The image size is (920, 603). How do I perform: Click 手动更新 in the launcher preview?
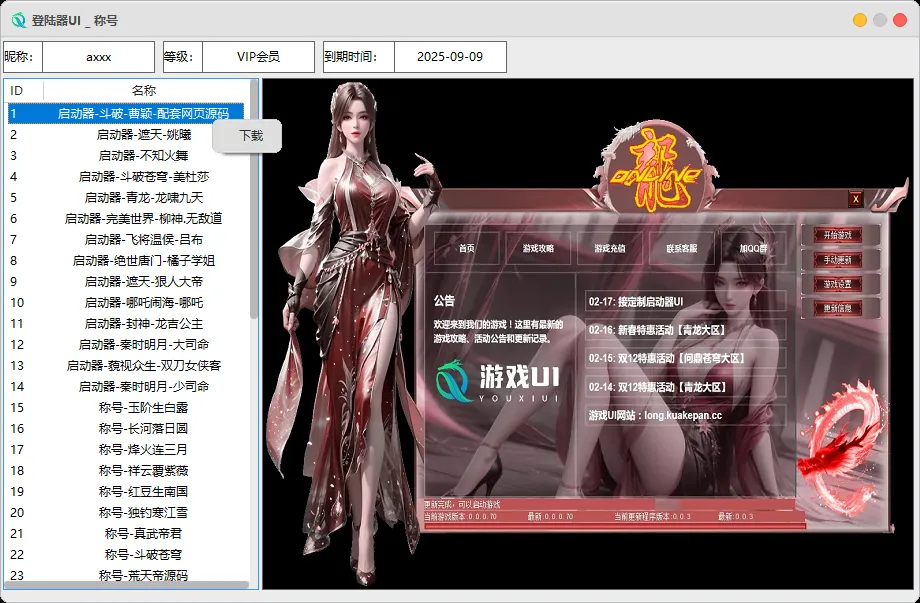(837, 260)
